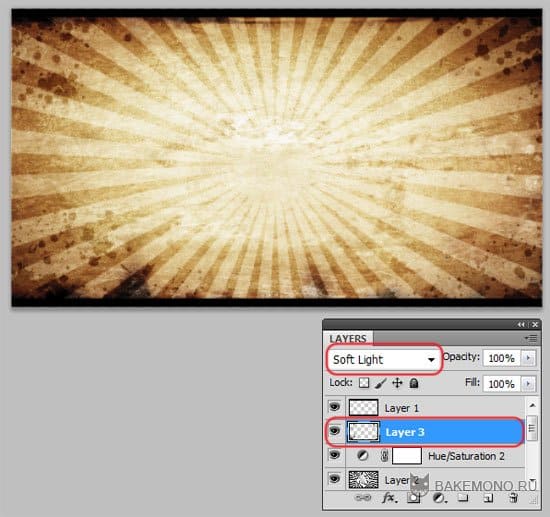Image resolution: width=550 pixels, height=517 pixels.
Task: Select Layer 2 thumbnail
Action: [363, 479]
